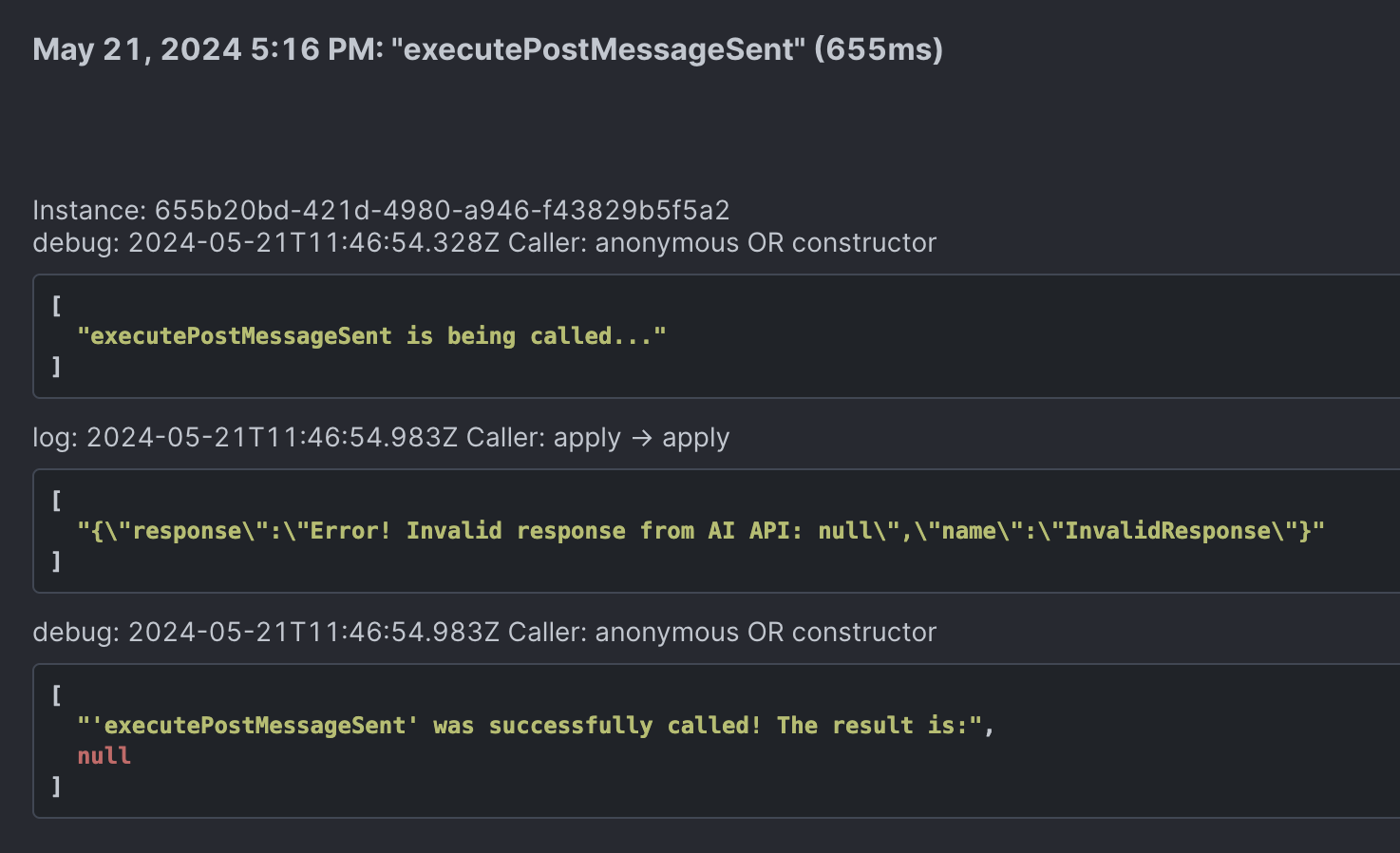Image resolution: width=1400 pixels, height=853 pixels.
Task: Select the Instance ID 655b20bd text
Action: (x=442, y=210)
